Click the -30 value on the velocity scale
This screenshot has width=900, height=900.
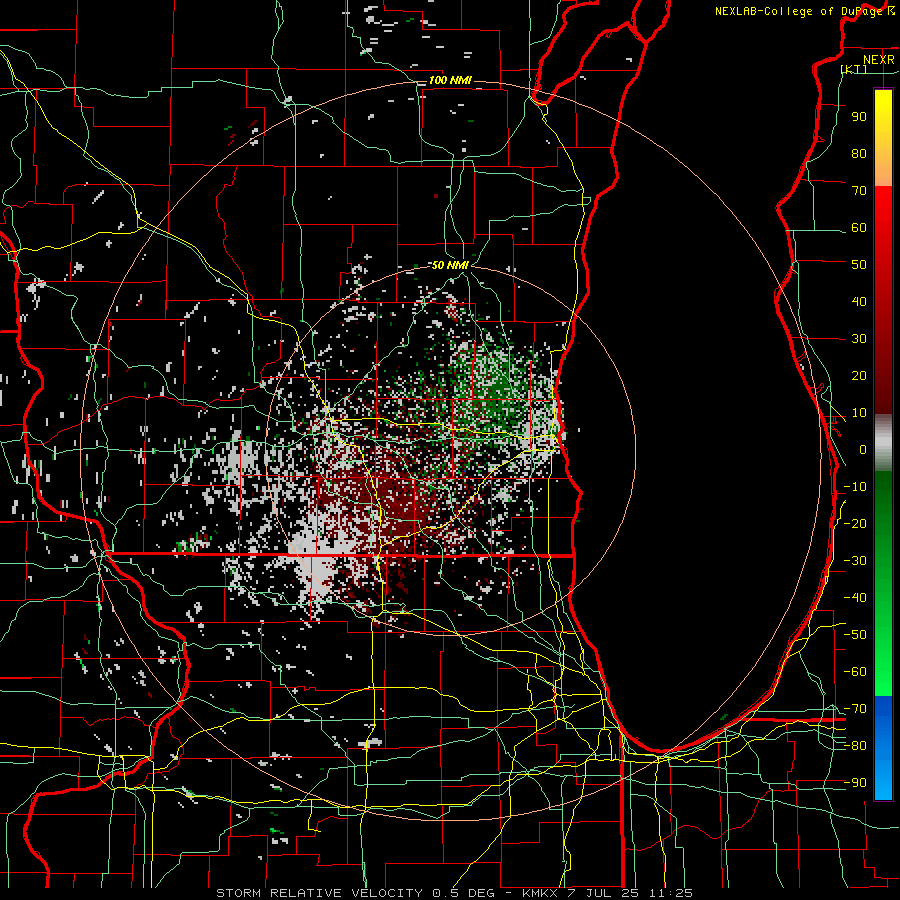pyautogui.click(x=855, y=561)
